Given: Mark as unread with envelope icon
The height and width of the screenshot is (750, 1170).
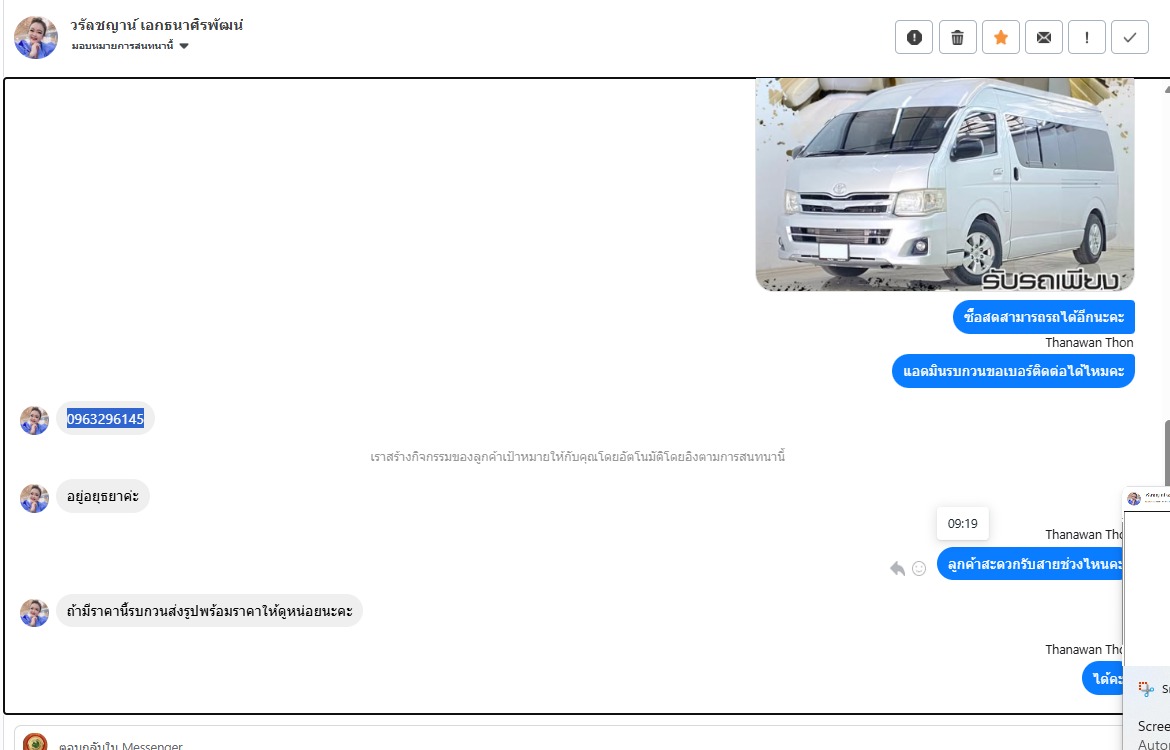Looking at the screenshot, I should pyautogui.click(x=1044, y=37).
